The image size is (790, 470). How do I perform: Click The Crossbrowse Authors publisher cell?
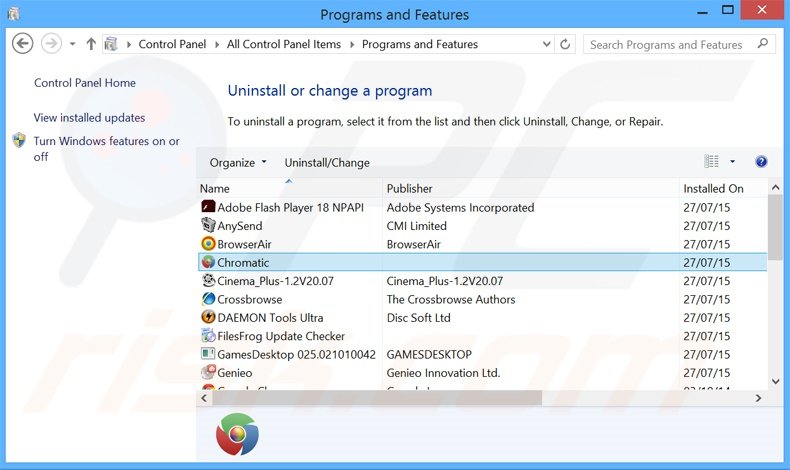point(451,299)
